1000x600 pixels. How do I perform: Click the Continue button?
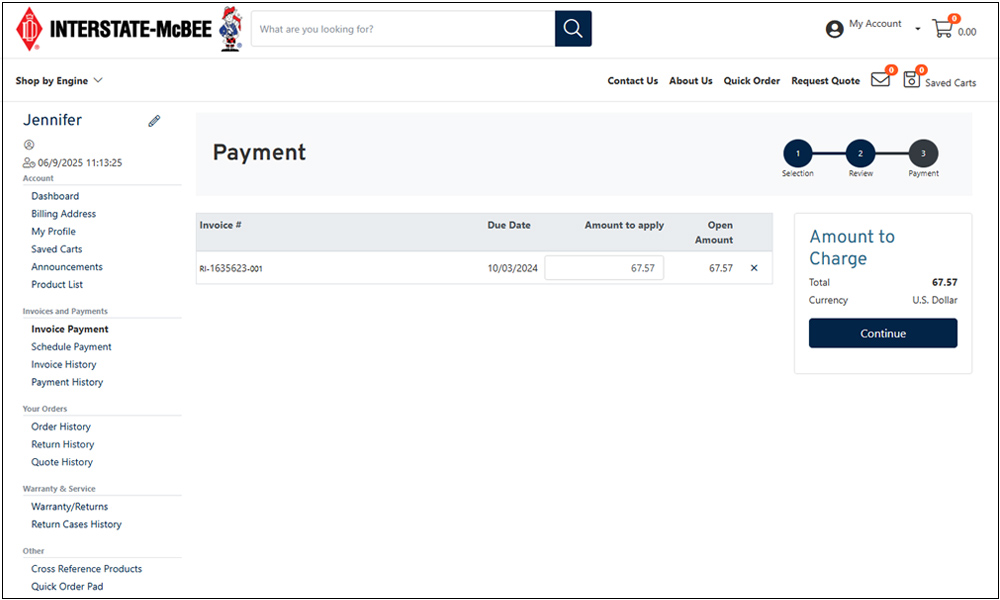pos(883,333)
